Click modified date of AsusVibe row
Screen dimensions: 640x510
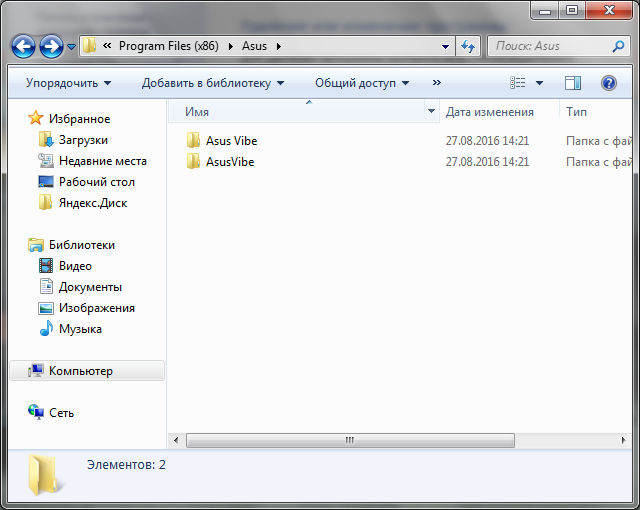[x=487, y=162]
